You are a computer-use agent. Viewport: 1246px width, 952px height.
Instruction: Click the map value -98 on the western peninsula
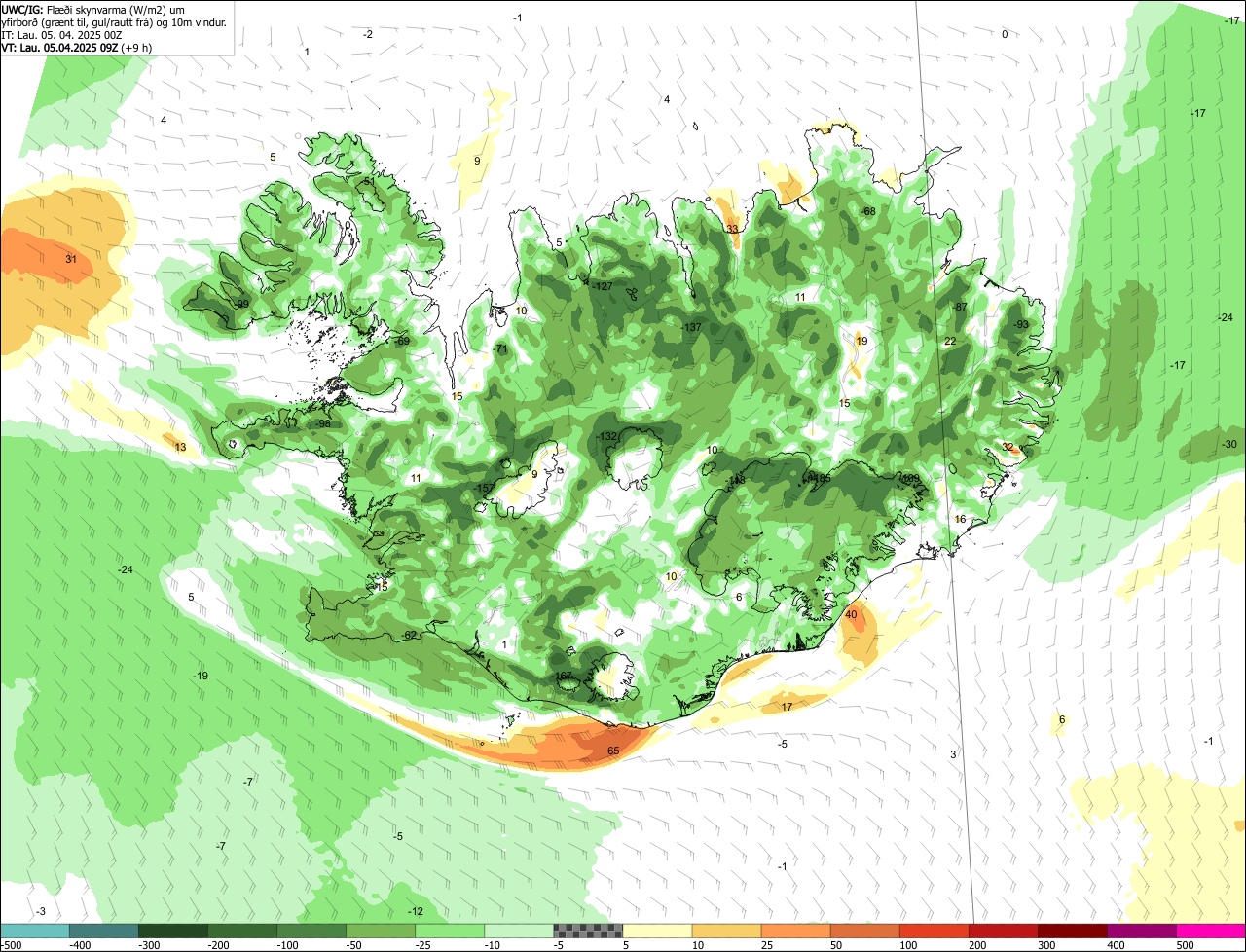(x=323, y=423)
